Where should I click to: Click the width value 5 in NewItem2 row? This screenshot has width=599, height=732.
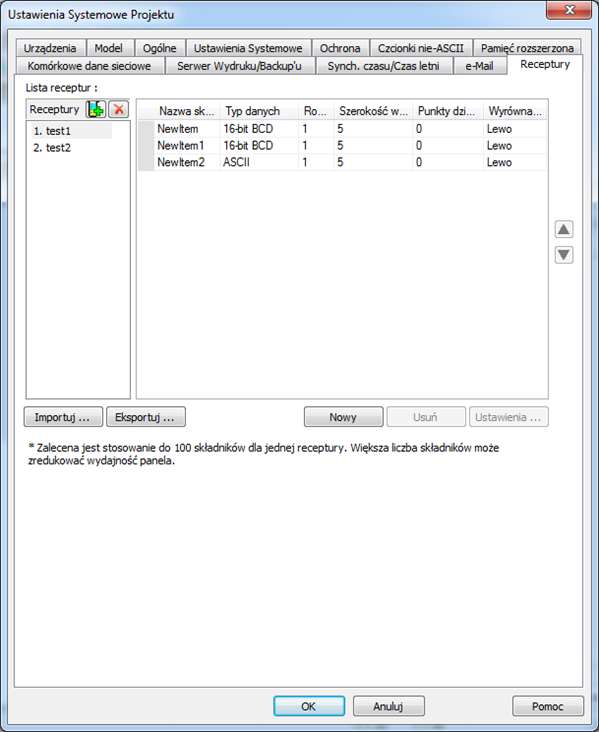[373, 162]
